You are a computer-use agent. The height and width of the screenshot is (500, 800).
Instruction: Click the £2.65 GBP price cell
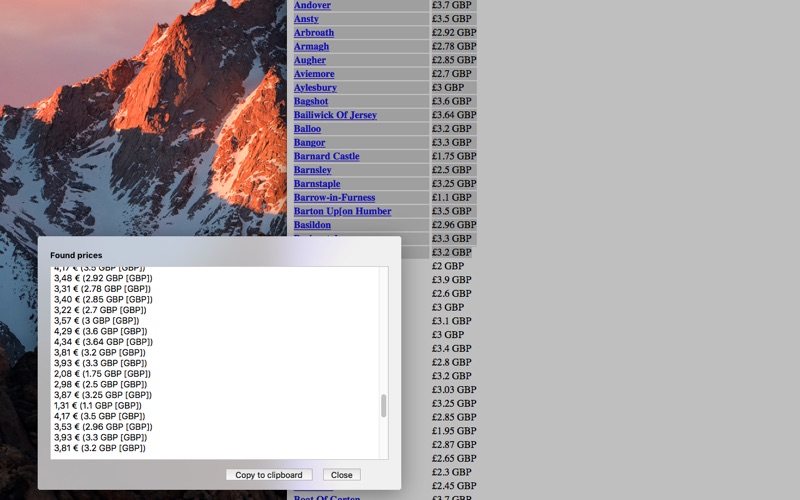pos(454,459)
